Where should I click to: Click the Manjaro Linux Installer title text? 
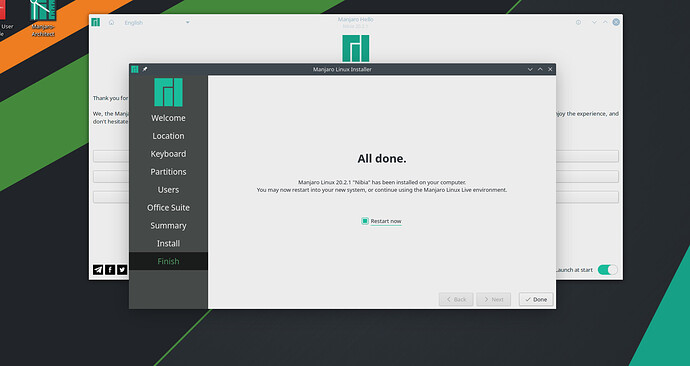click(342, 69)
